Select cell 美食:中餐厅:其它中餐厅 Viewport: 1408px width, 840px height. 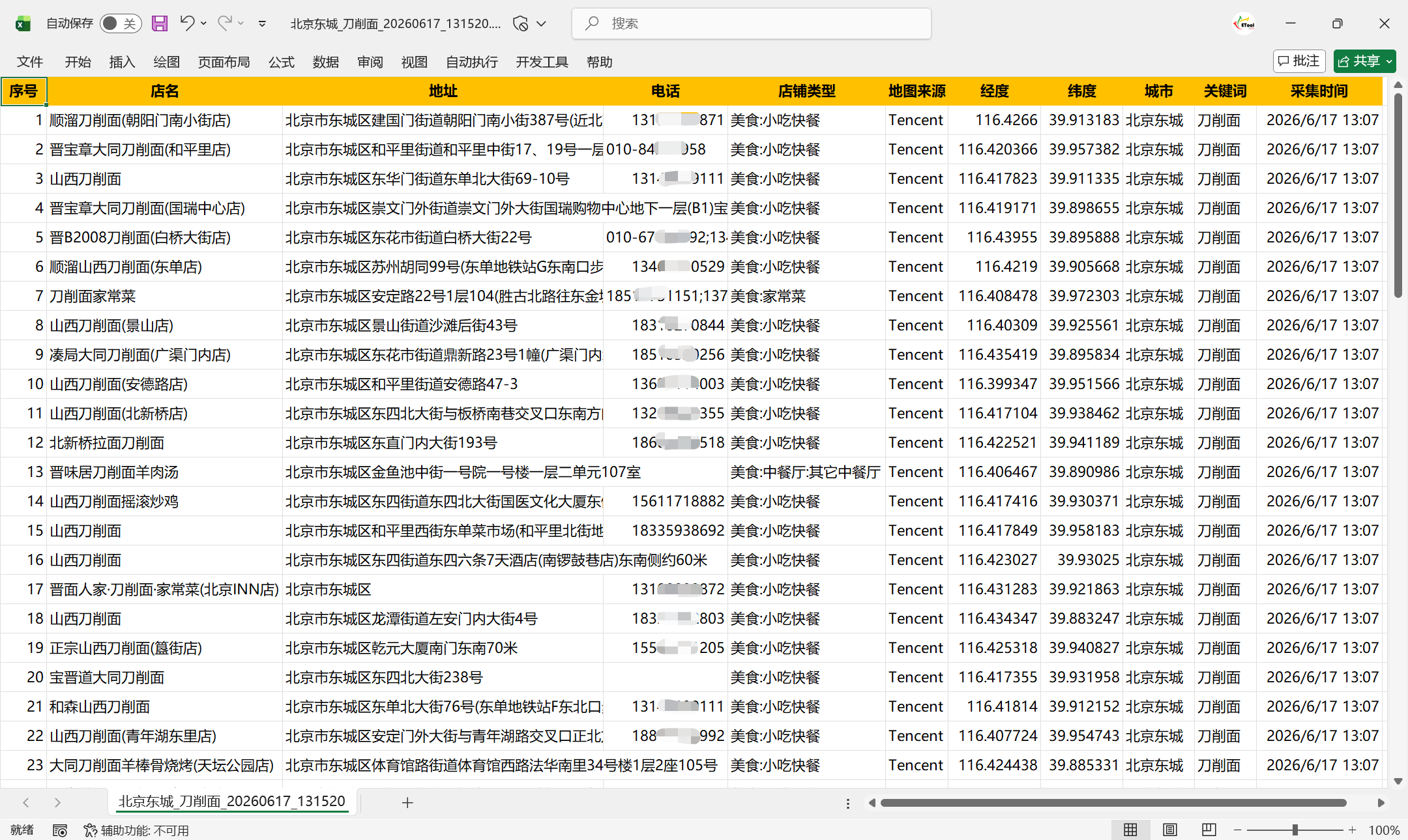tap(807, 472)
